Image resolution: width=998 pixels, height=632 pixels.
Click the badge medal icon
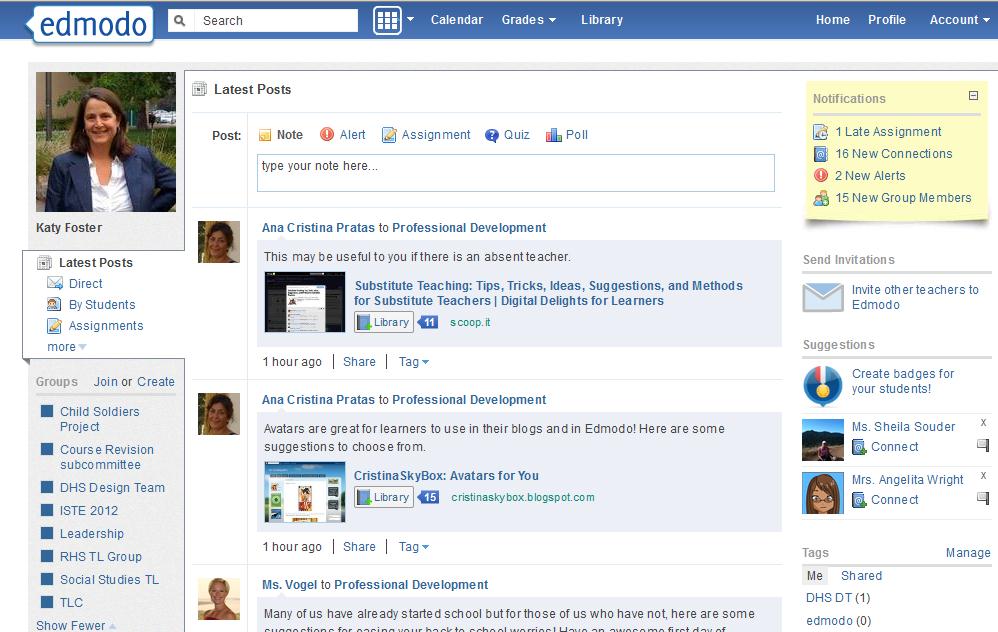[822, 386]
